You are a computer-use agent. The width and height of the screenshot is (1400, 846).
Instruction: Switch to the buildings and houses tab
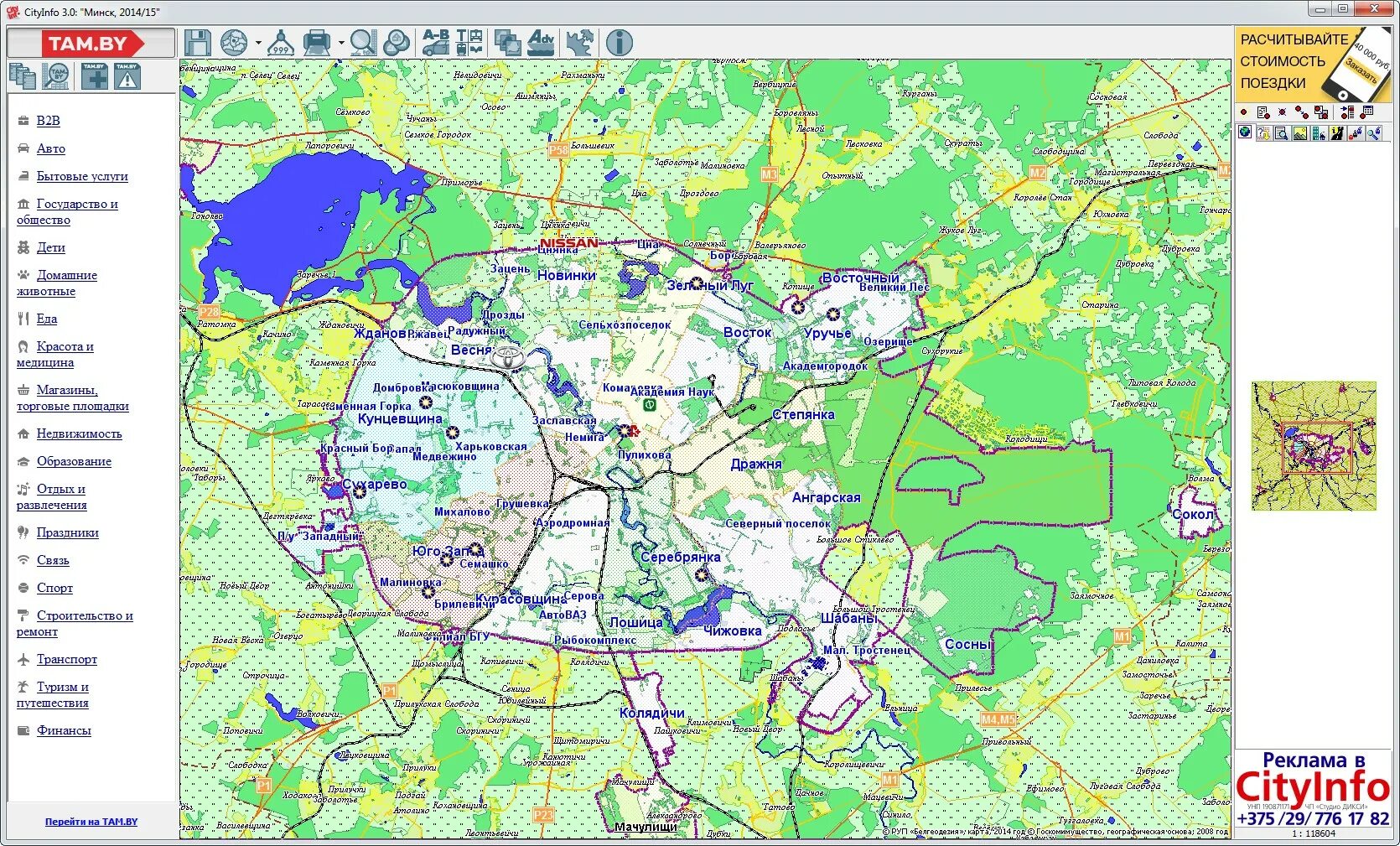1319,132
